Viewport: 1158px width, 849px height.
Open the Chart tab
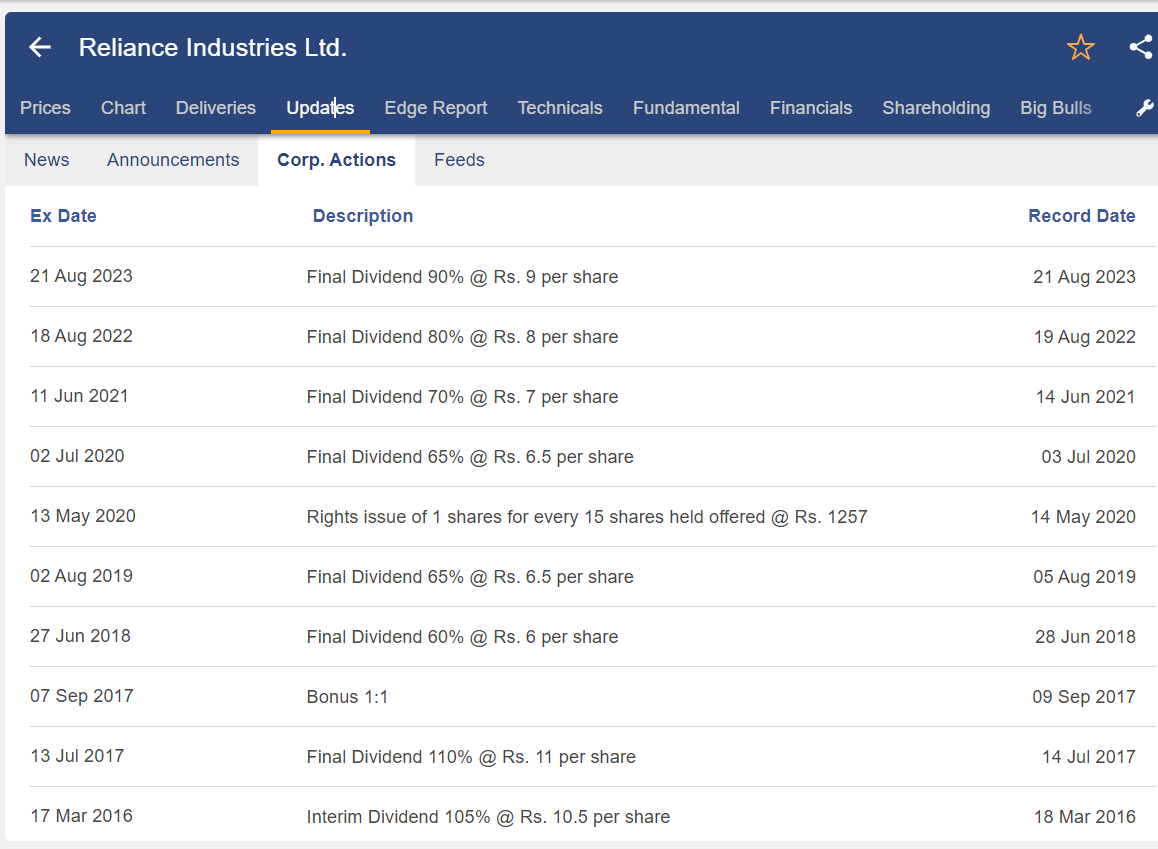point(123,108)
